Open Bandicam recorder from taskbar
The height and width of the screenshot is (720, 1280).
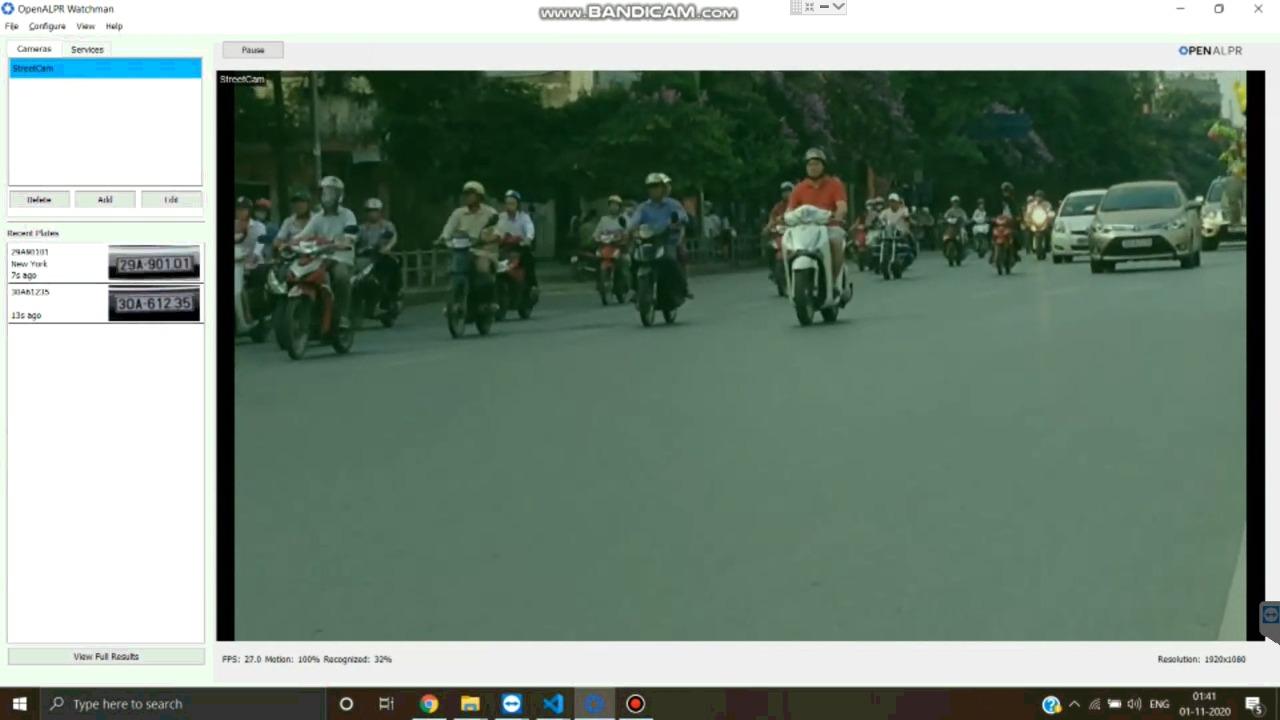point(635,704)
